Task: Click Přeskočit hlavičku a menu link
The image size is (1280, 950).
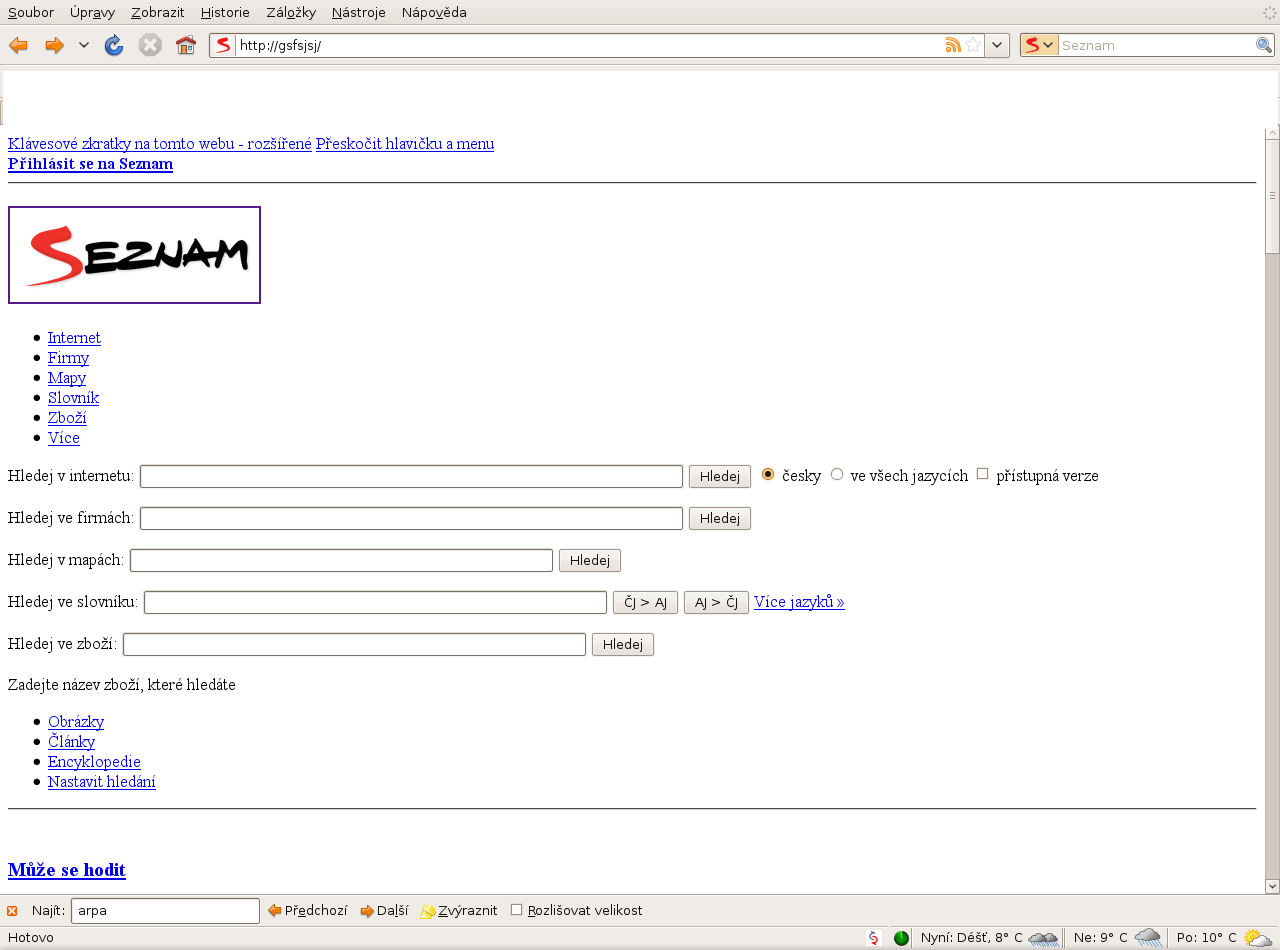Action: (405, 143)
